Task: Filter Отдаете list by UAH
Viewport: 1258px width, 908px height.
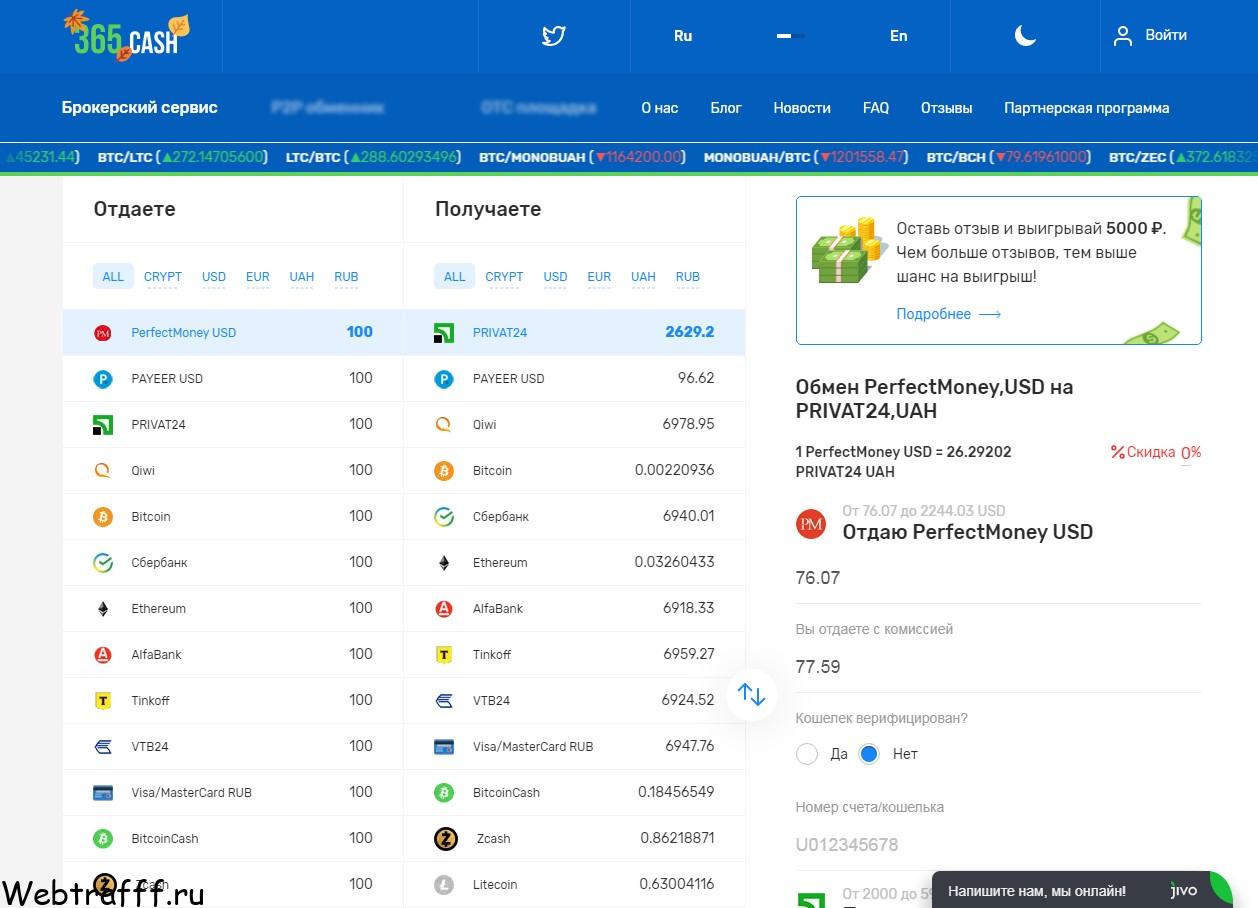Action: [302, 277]
